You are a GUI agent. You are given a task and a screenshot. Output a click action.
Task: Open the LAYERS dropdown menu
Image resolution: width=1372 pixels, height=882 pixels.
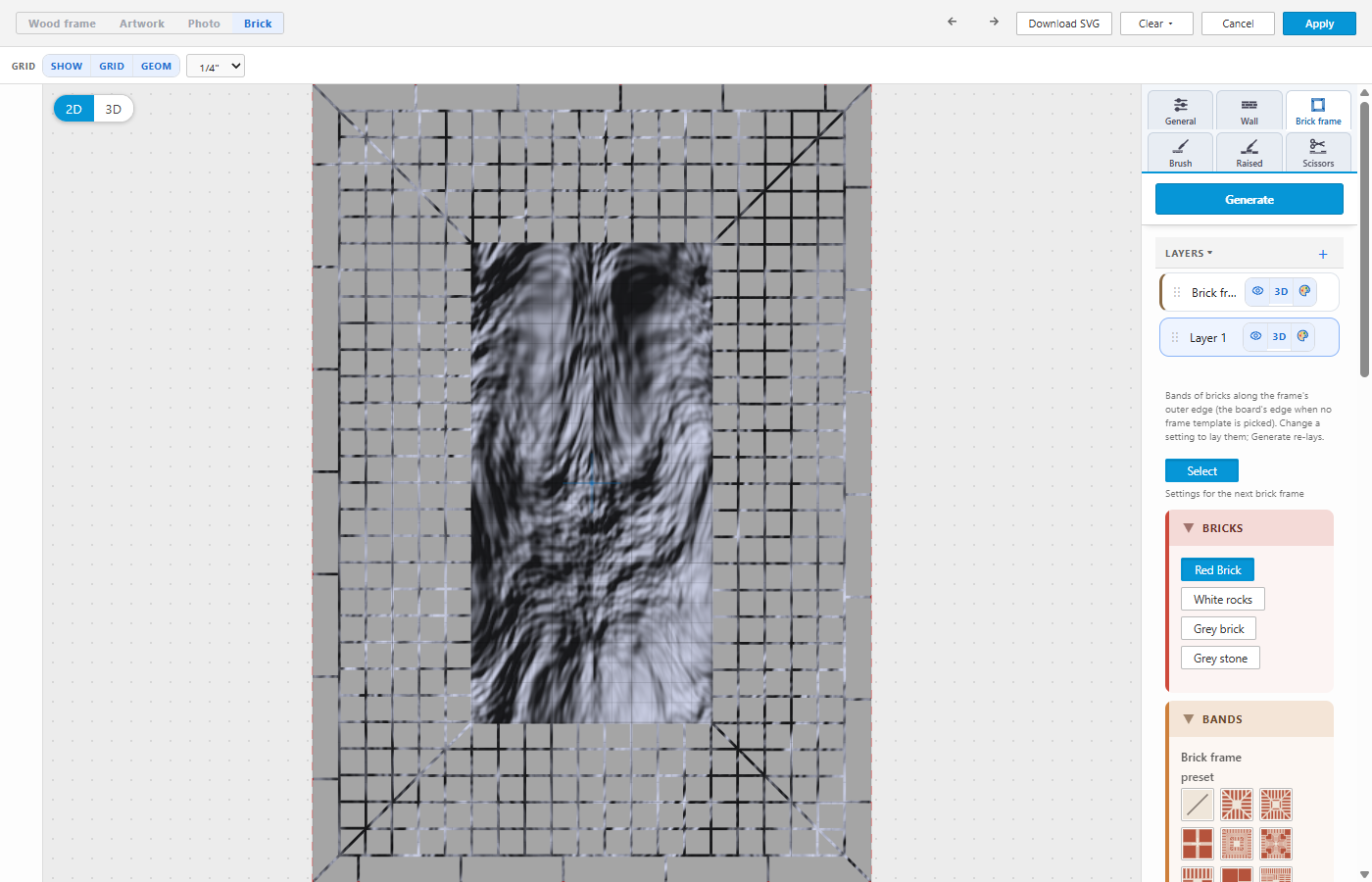[1189, 253]
